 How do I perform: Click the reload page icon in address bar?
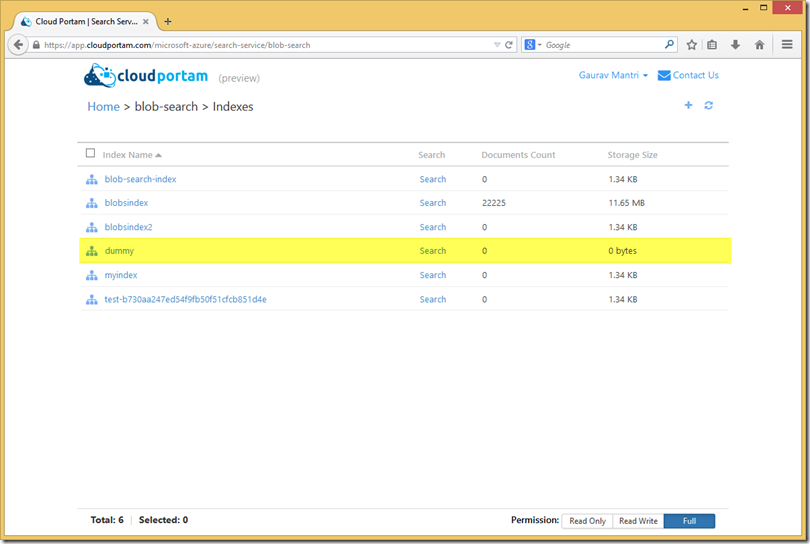[509, 45]
